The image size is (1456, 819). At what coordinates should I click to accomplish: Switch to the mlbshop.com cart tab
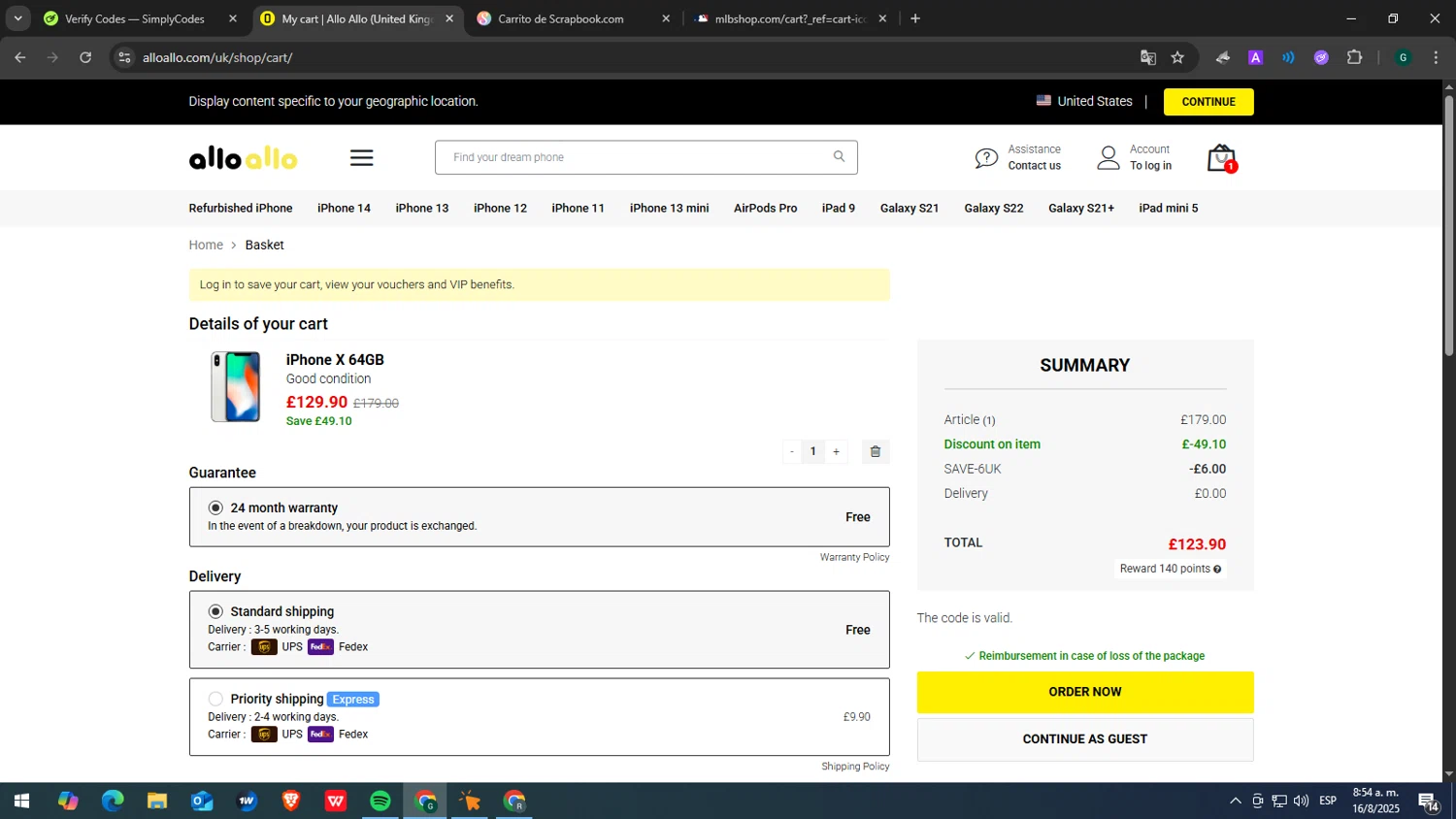tap(790, 18)
